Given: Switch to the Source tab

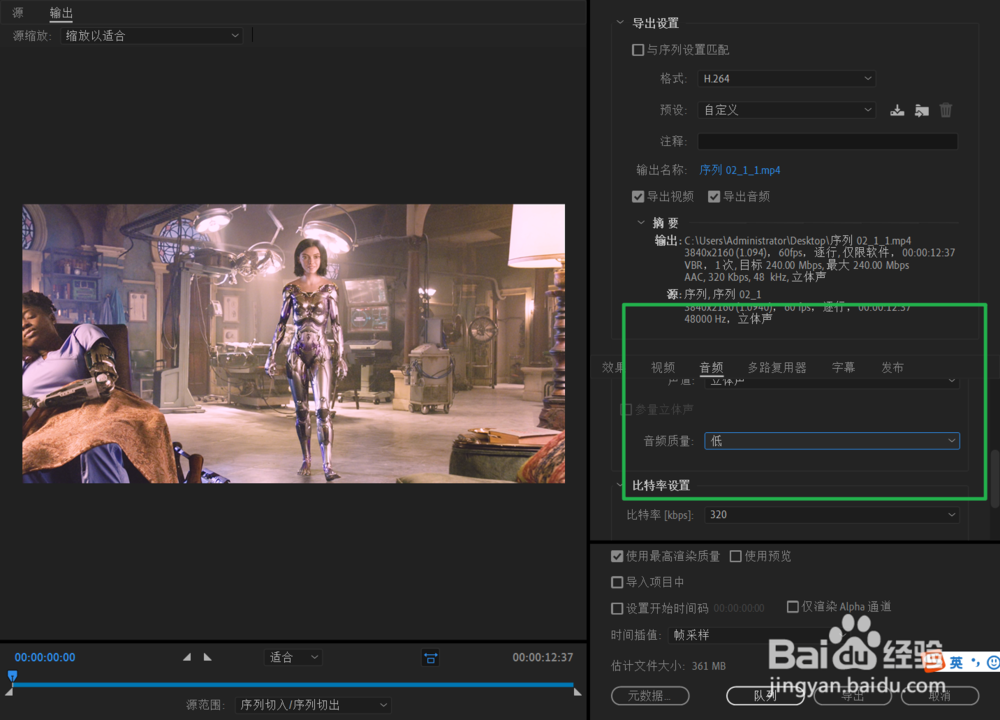Looking at the screenshot, I should (18, 12).
